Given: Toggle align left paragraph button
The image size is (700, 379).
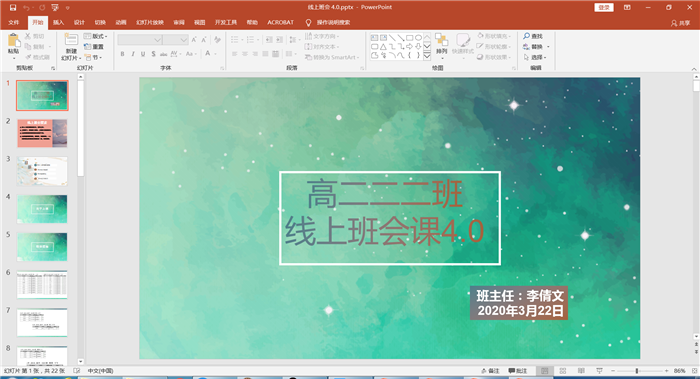Looking at the screenshot, I should [x=234, y=54].
